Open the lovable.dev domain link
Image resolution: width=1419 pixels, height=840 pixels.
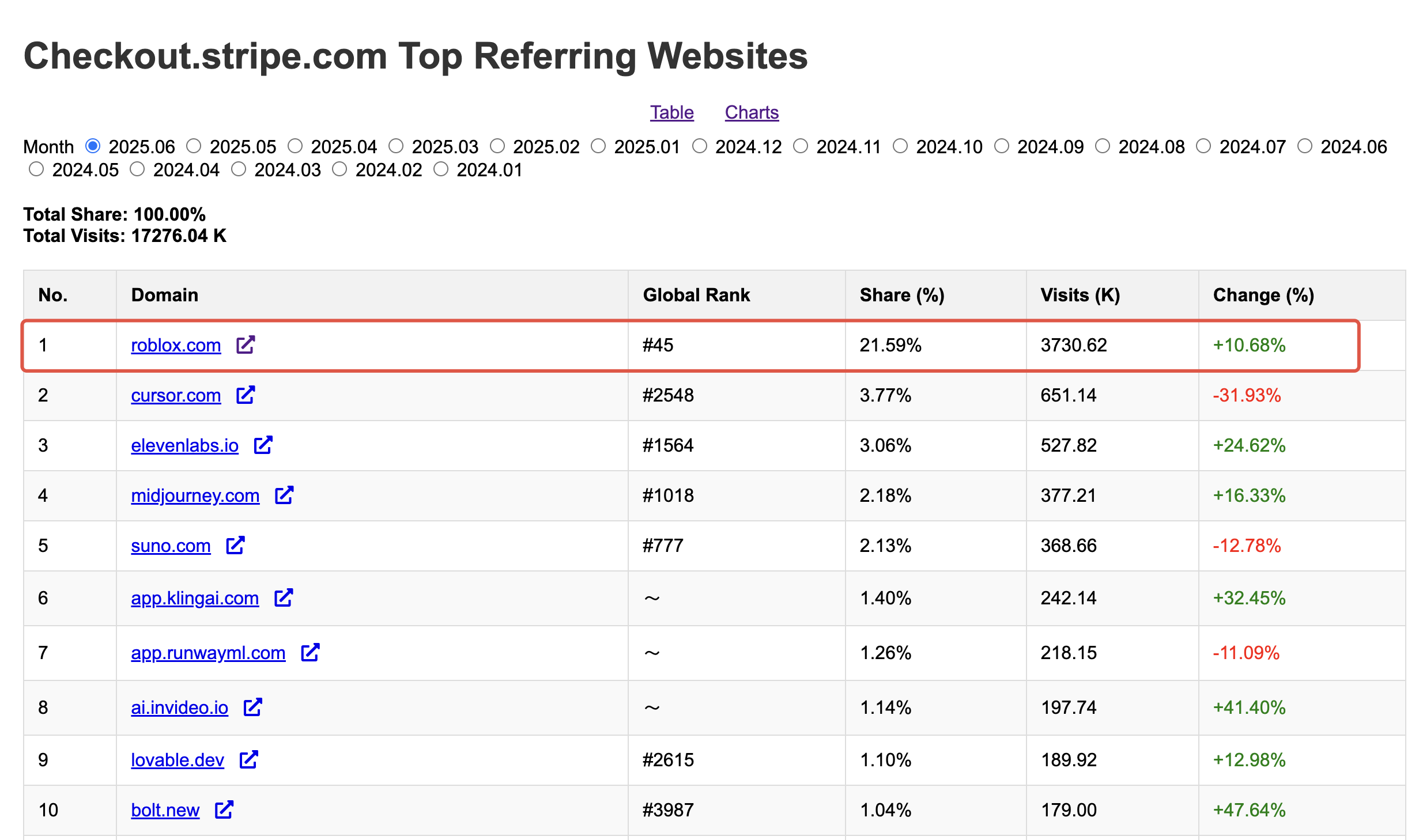point(177,760)
